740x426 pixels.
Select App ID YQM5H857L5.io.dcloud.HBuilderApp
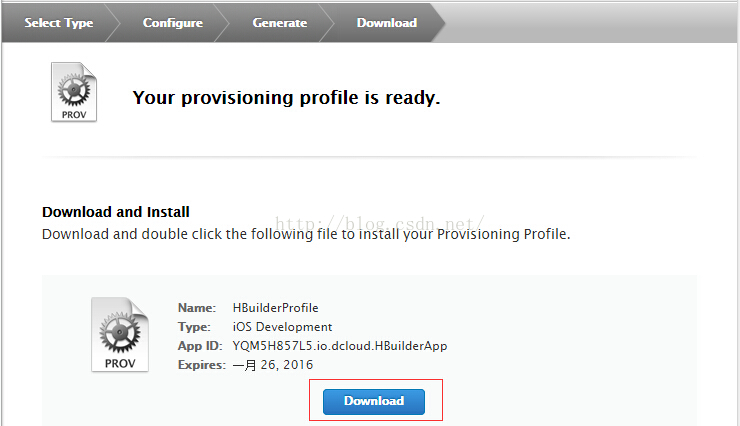(340, 346)
